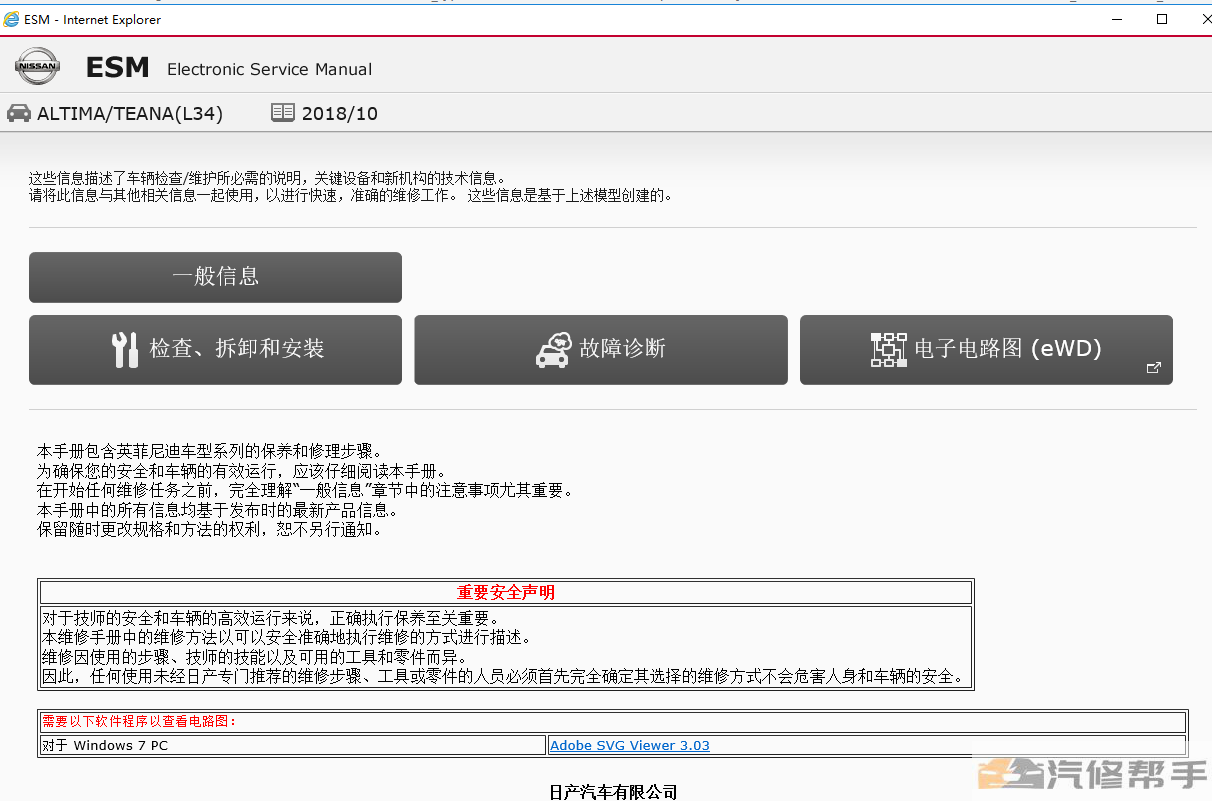Open the 一般信息 section

point(215,277)
